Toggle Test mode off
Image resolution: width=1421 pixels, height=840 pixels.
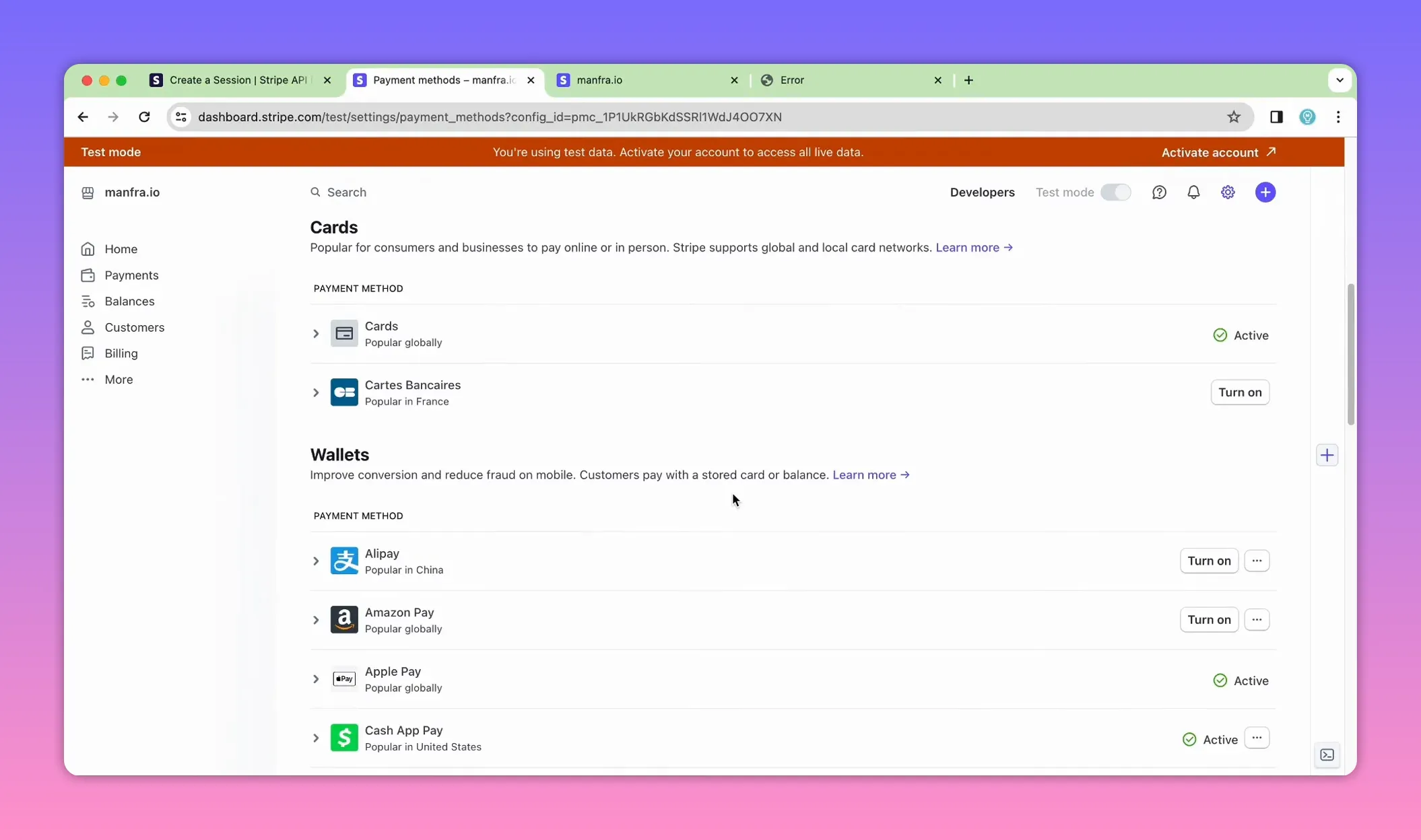tap(1116, 192)
